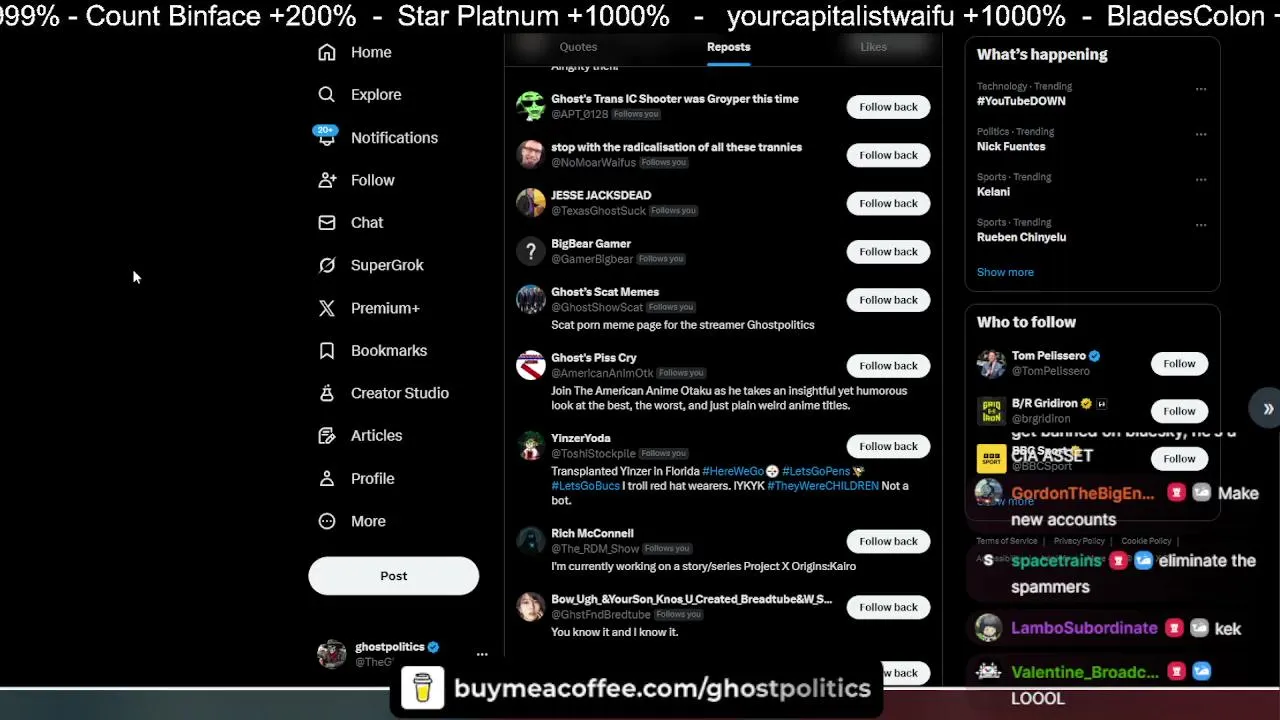The height and width of the screenshot is (720, 1280).
Task: Switch to the Quotes tab
Action: click(x=578, y=47)
